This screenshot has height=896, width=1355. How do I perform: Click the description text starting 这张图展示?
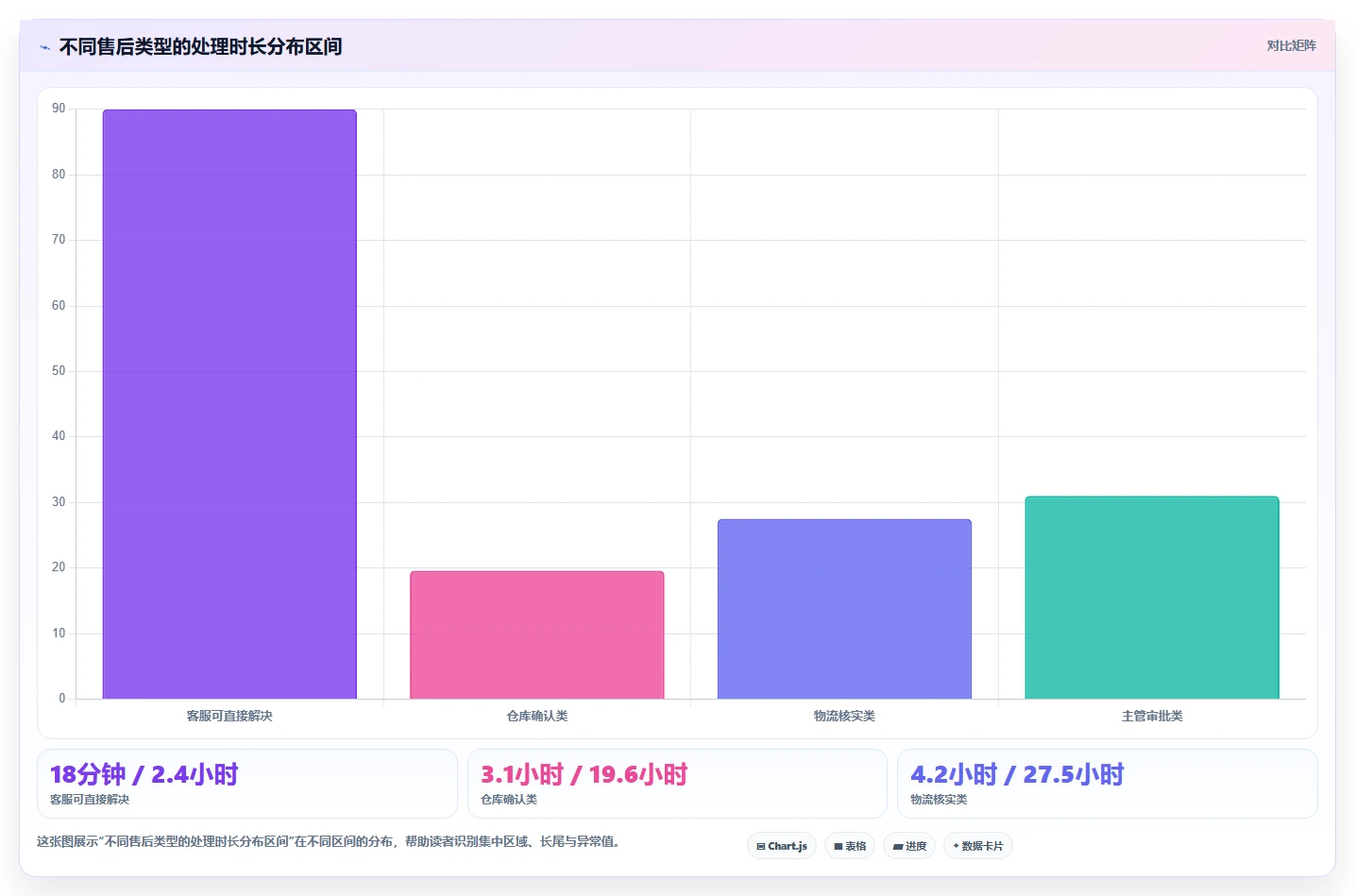pyautogui.click(x=330, y=841)
